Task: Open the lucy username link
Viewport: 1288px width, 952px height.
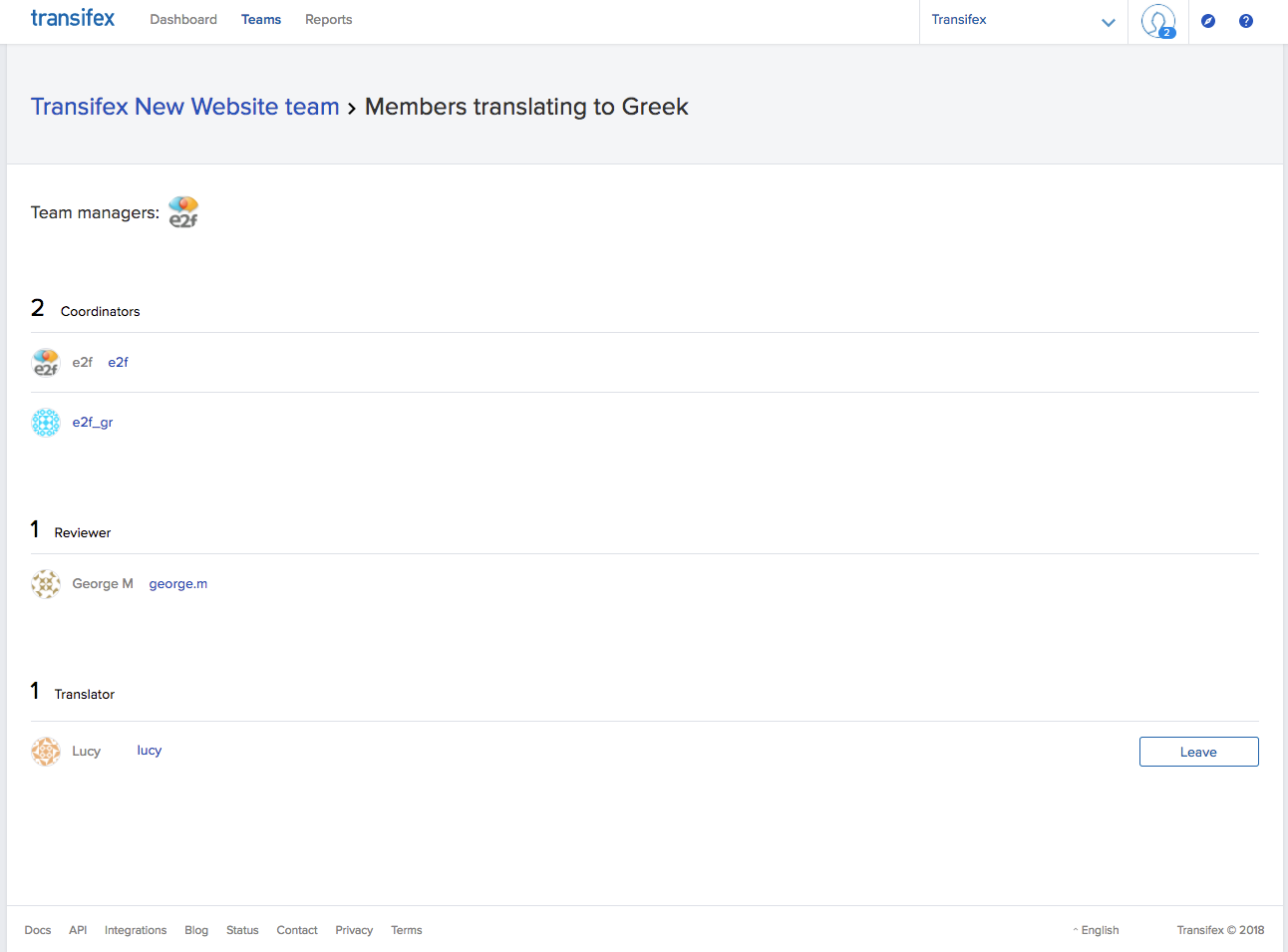Action: coord(150,751)
